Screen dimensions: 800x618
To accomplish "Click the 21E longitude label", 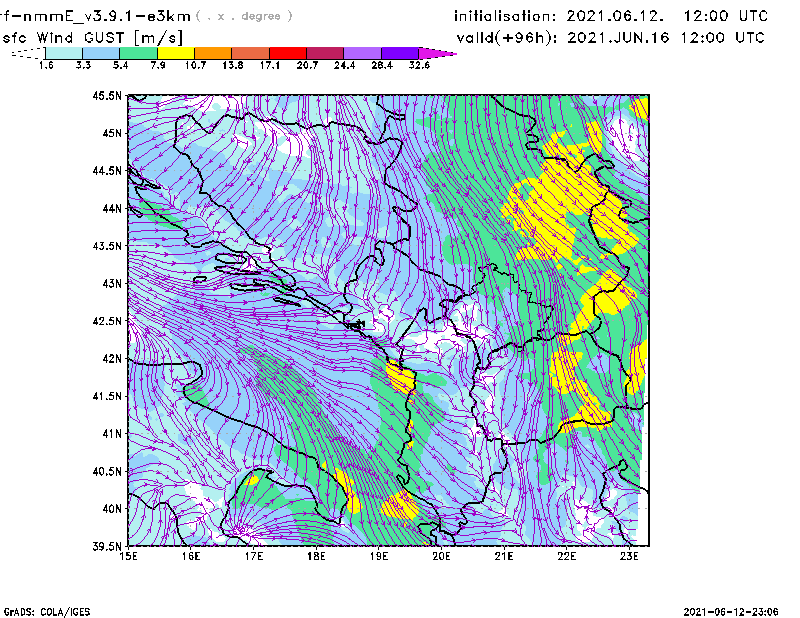I will [504, 556].
